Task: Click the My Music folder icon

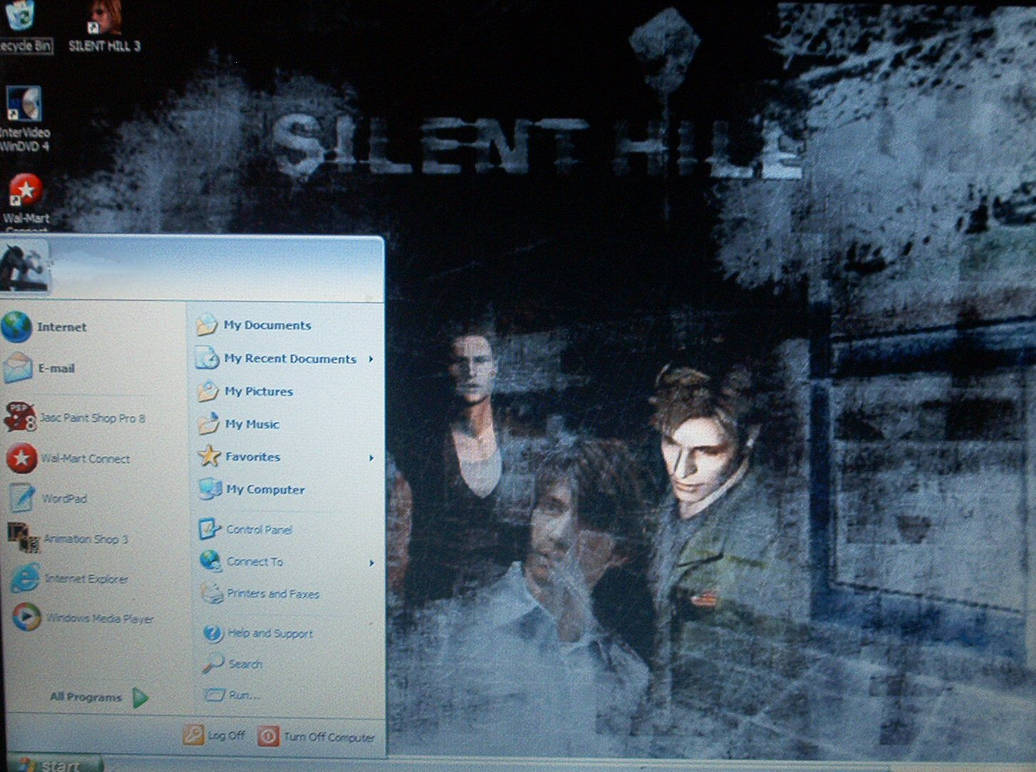Action: pyautogui.click(x=209, y=423)
